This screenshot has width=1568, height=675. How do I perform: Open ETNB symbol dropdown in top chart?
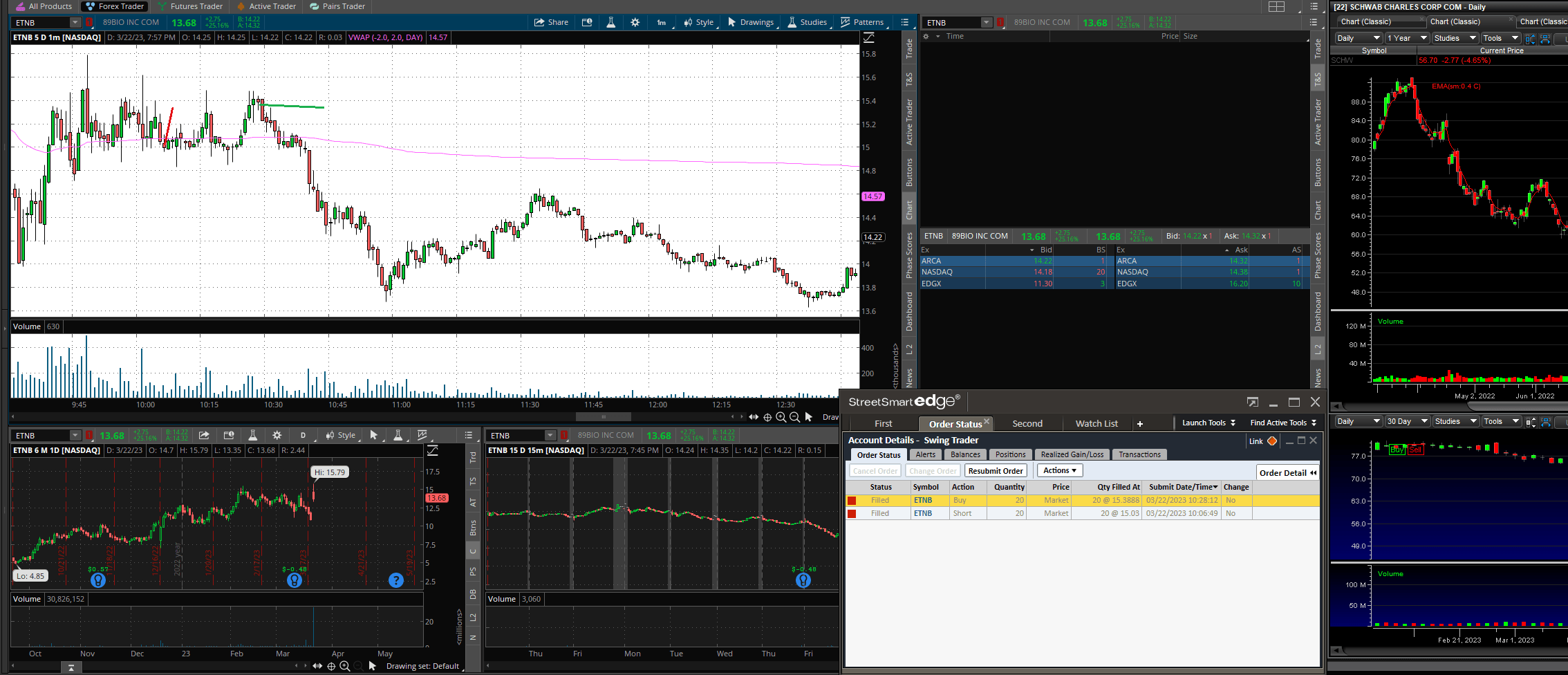point(75,23)
